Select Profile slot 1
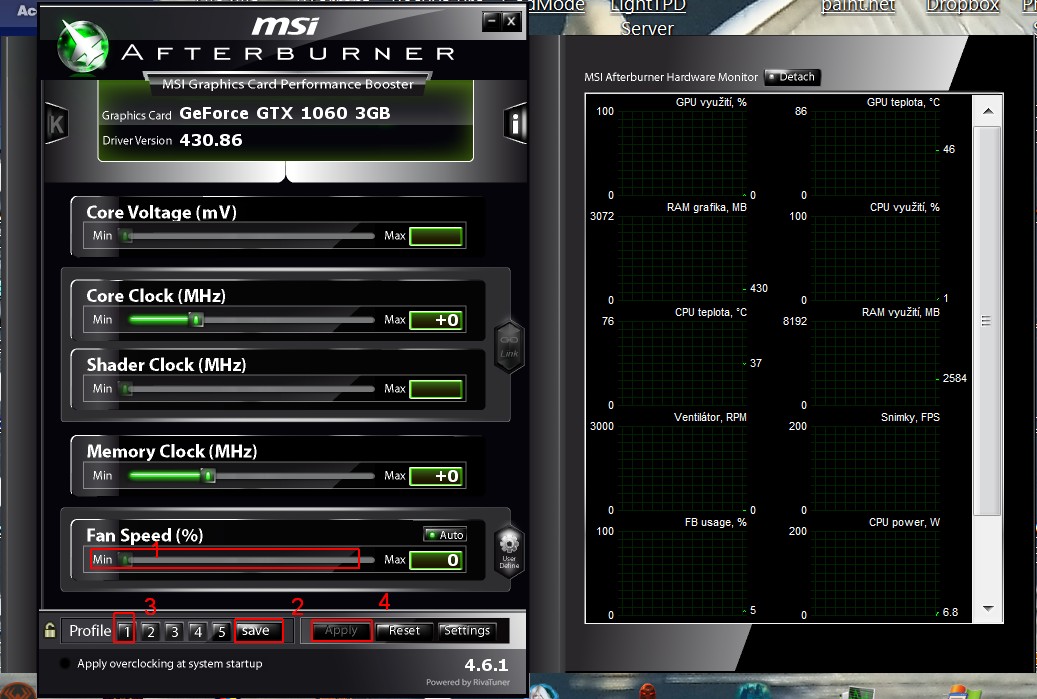Screen dimensions: 1037x699 point(126,631)
